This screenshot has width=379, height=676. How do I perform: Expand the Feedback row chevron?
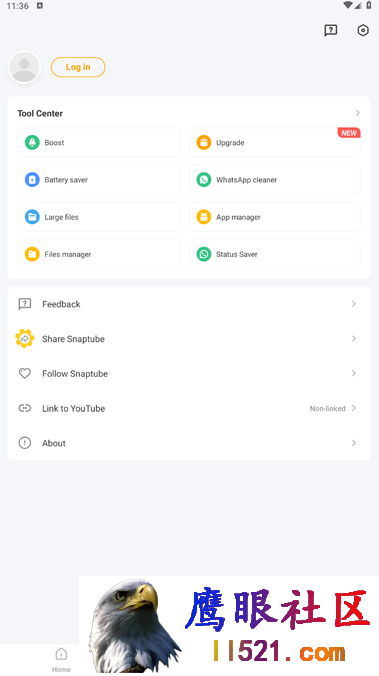(354, 304)
